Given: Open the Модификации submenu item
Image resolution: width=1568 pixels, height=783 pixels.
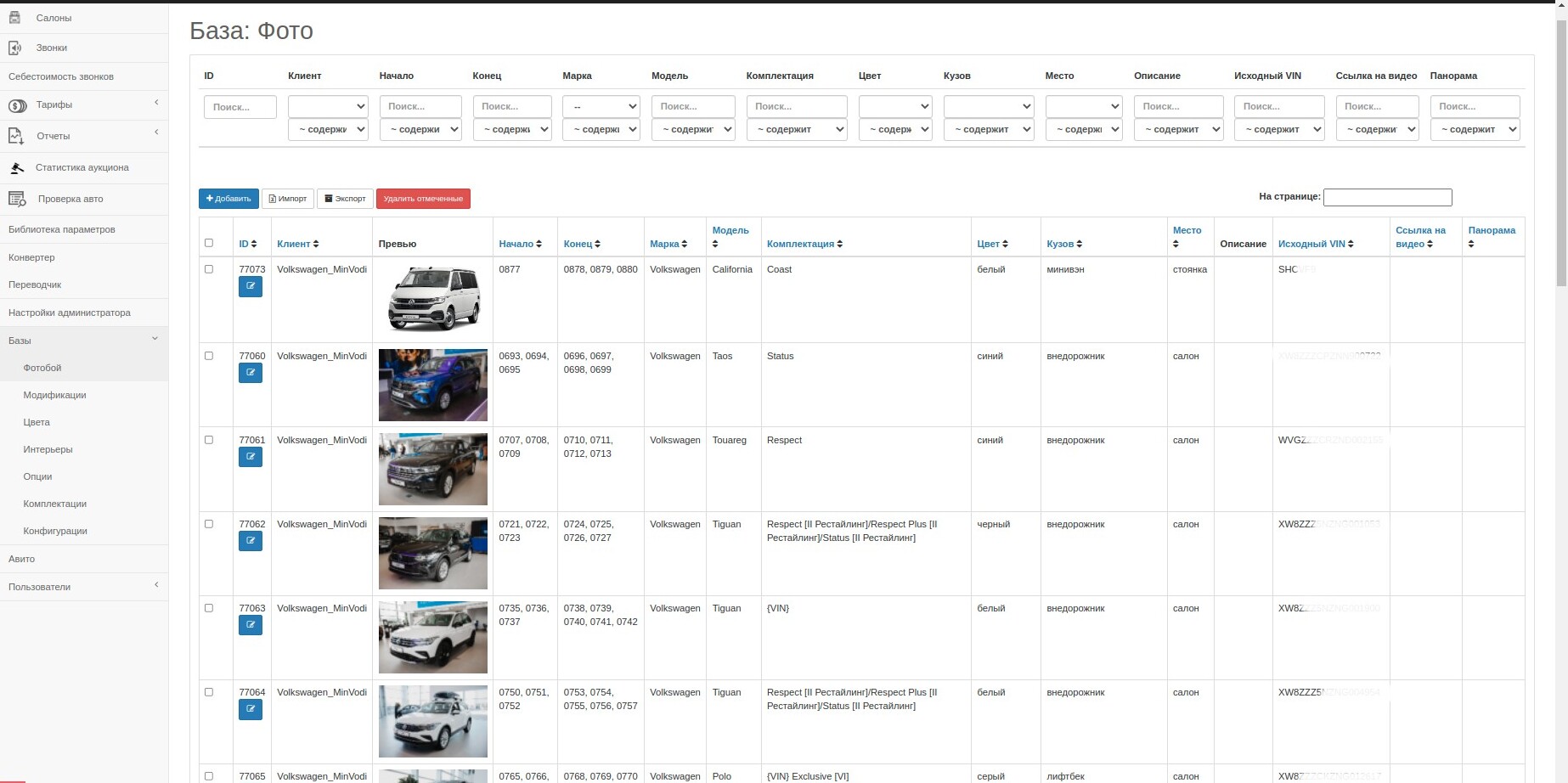Looking at the screenshot, I should tap(54, 395).
